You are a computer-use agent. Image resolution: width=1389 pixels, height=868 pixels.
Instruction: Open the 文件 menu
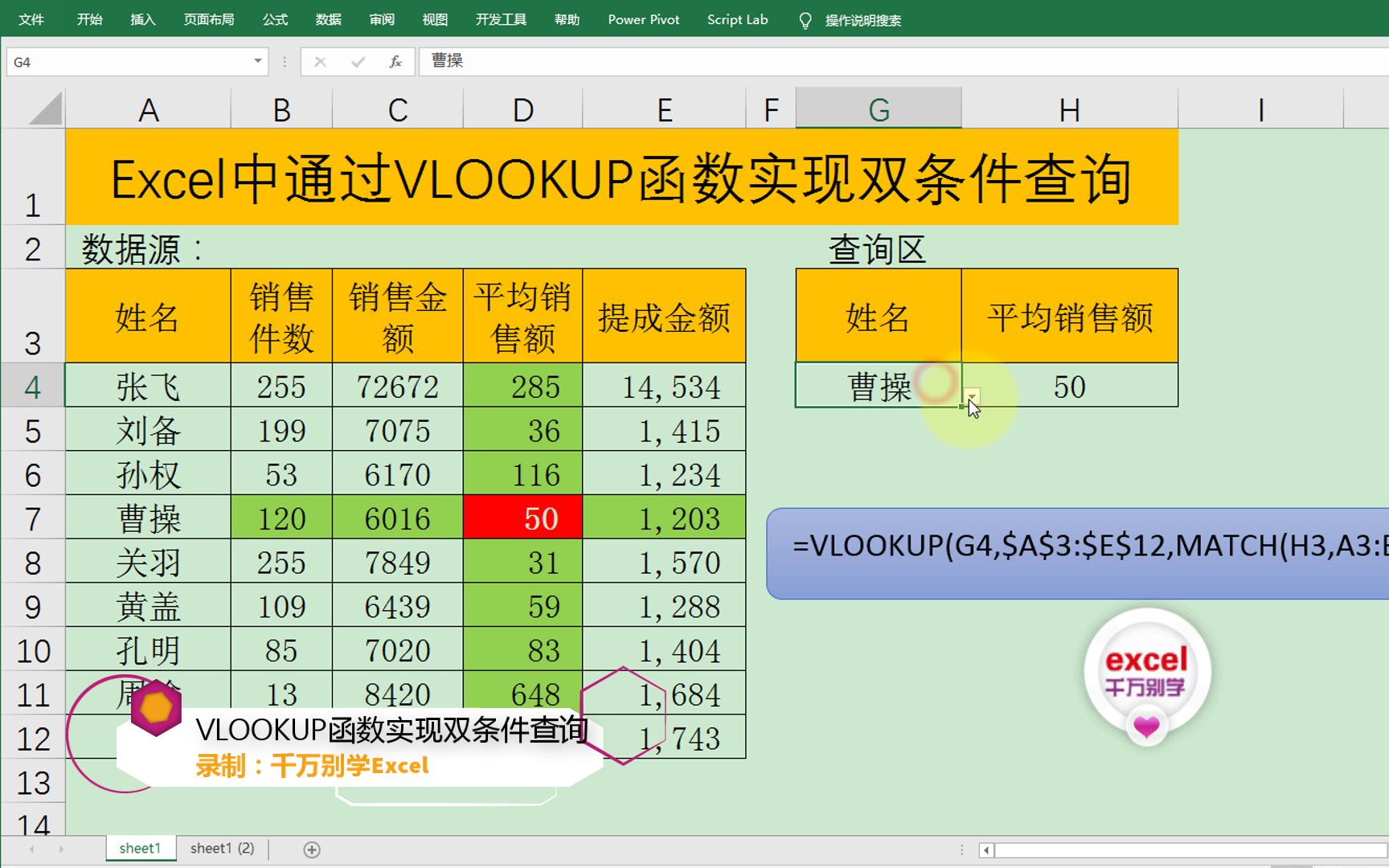coord(31,19)
